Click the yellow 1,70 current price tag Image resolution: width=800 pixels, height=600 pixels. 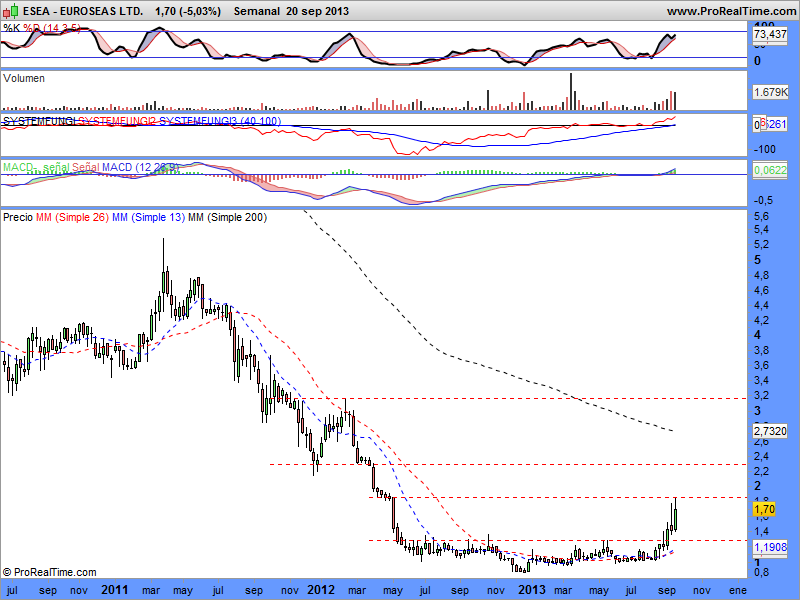click(764, 509)
